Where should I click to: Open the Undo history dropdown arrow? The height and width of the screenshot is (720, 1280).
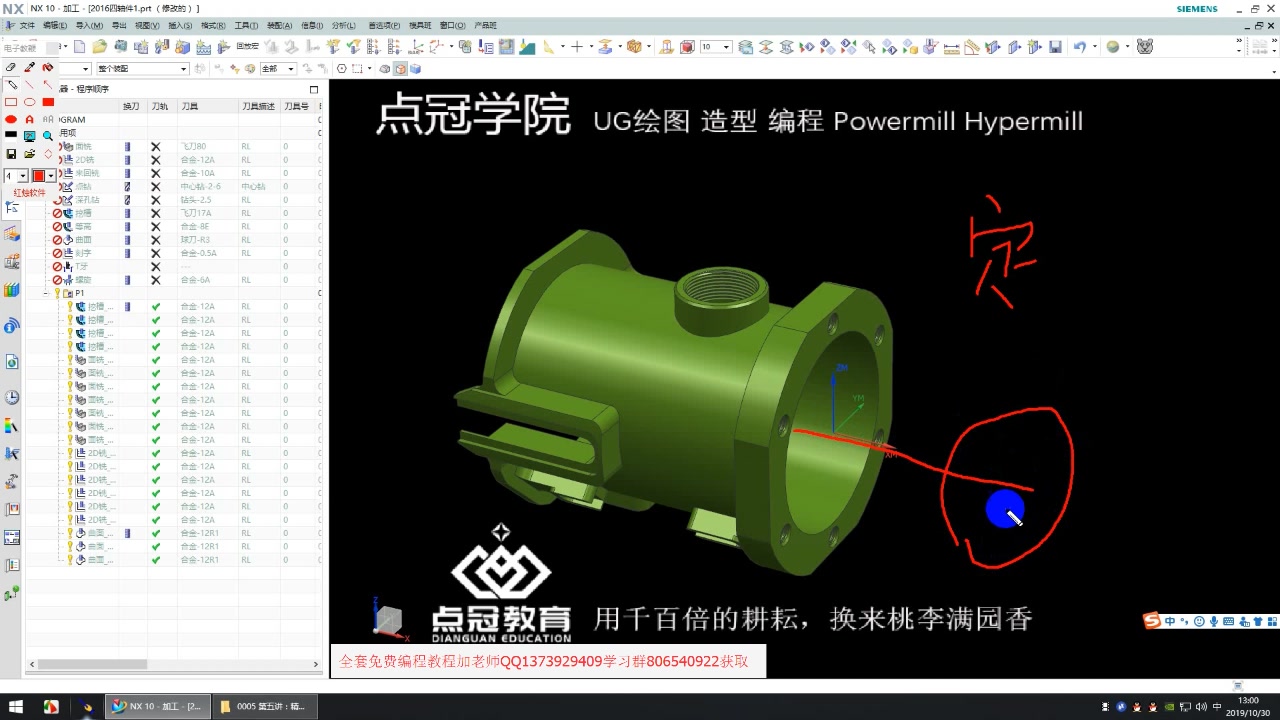click(1095, 47)
